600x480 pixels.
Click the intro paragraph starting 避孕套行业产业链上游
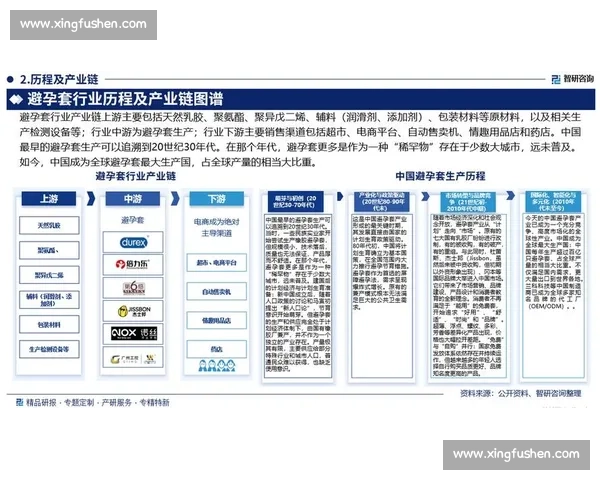tap(300, 139)
